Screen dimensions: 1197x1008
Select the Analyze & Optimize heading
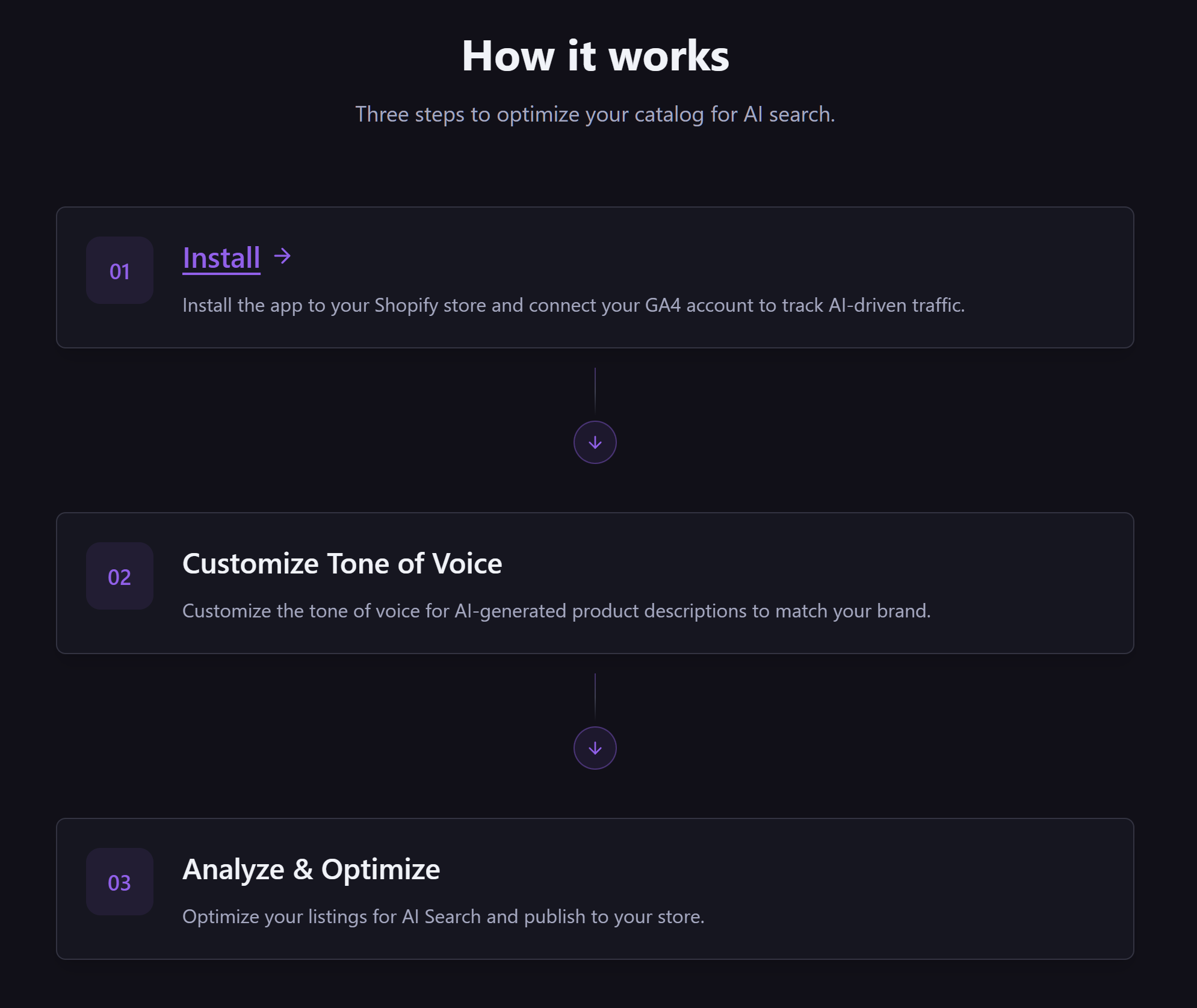click(311, 868)
